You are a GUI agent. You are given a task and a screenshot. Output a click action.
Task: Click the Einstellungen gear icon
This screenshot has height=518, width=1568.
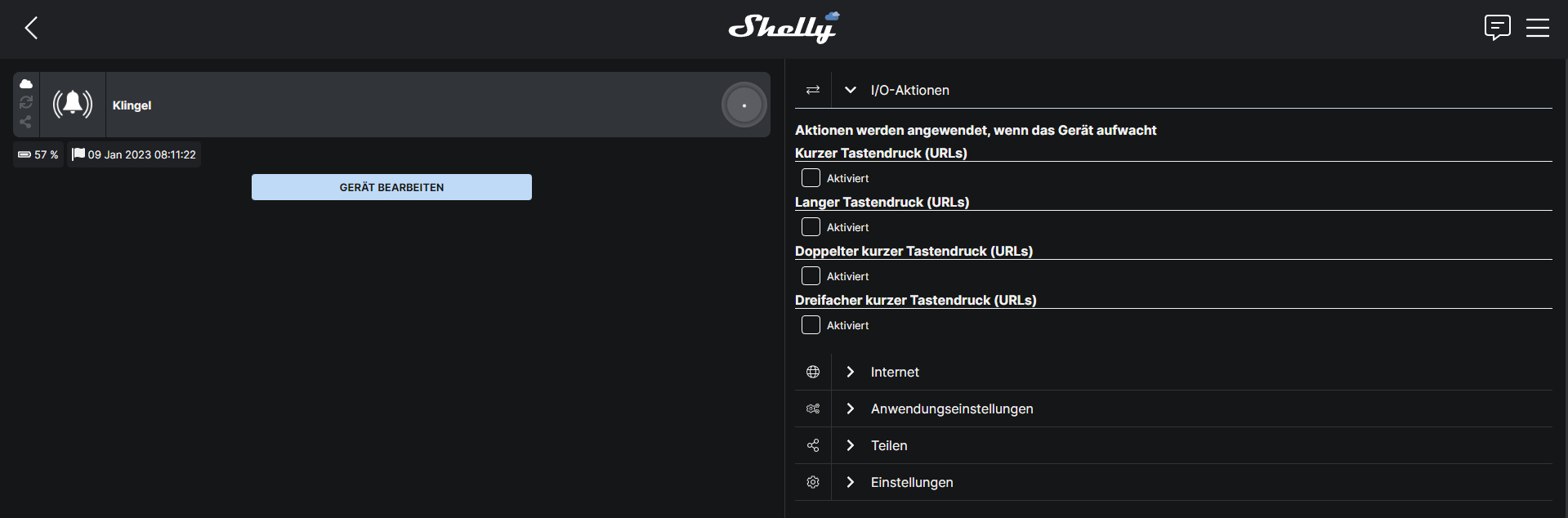(813, 482)
